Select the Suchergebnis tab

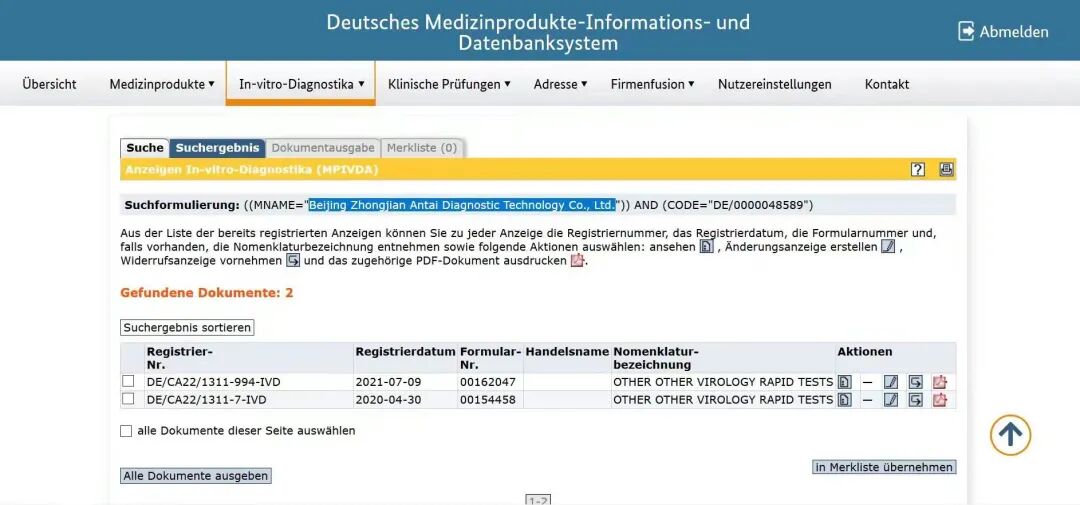click(218, 147)
